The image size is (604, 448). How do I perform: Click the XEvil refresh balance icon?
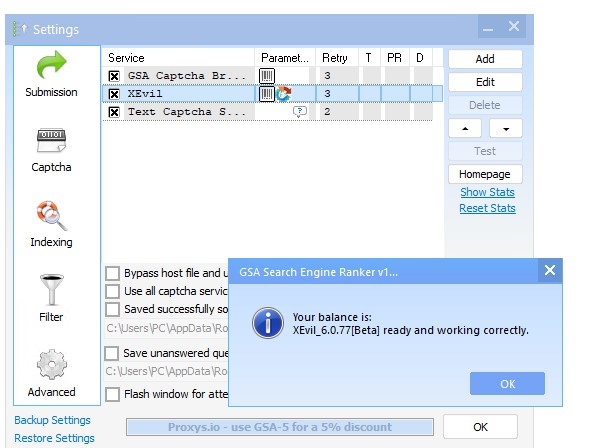(283, 94)
